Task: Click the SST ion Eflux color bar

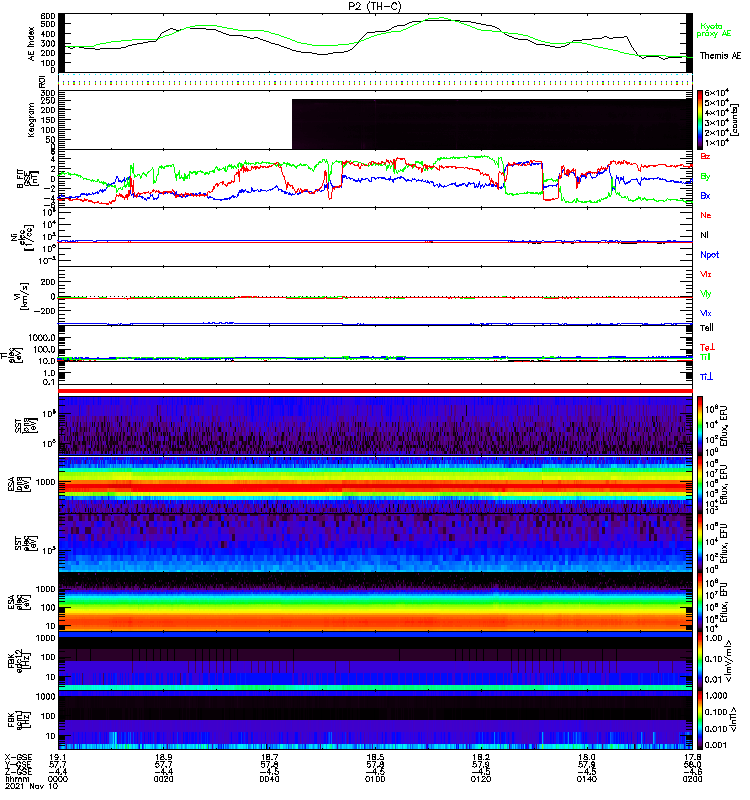Action: (x=700, y=425)
